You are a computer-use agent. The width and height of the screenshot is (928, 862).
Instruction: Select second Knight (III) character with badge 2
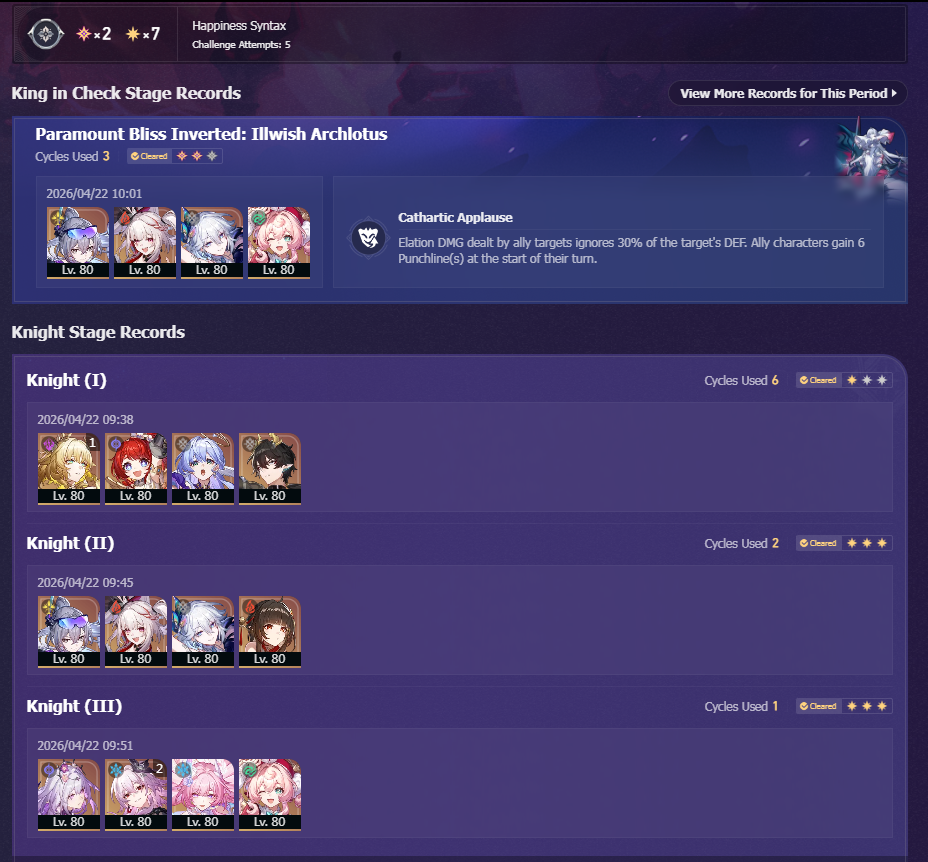136,795
